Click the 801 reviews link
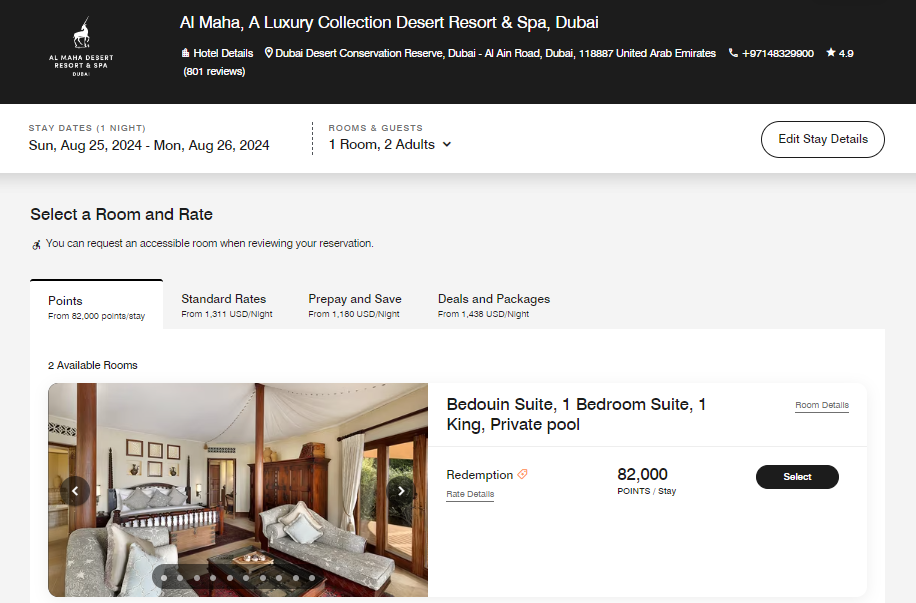Image resolution: width=916 pixels, height=603 pixels. coord(214,71)
